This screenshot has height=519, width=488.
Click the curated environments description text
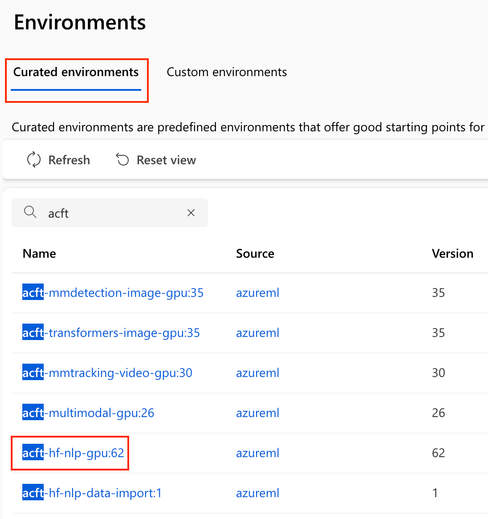tap(248, 127)
